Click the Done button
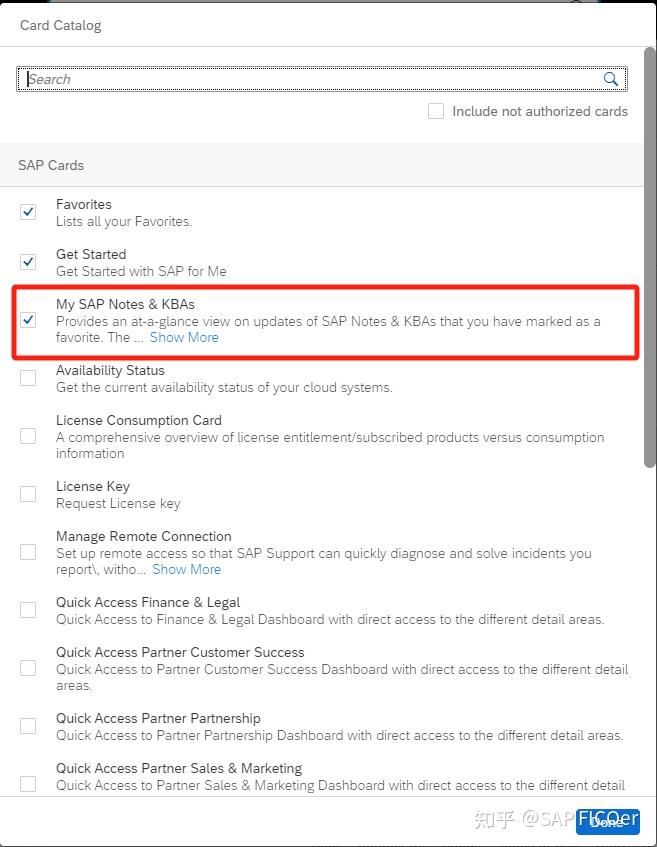 607,822
